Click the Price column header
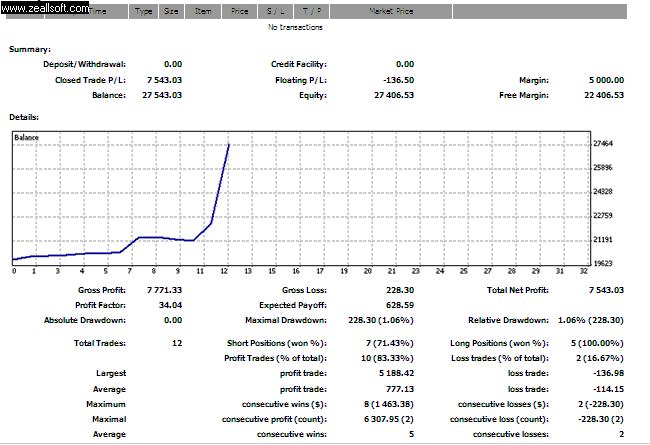The width and height of the screenshot is (650, 445). (240, 12)
